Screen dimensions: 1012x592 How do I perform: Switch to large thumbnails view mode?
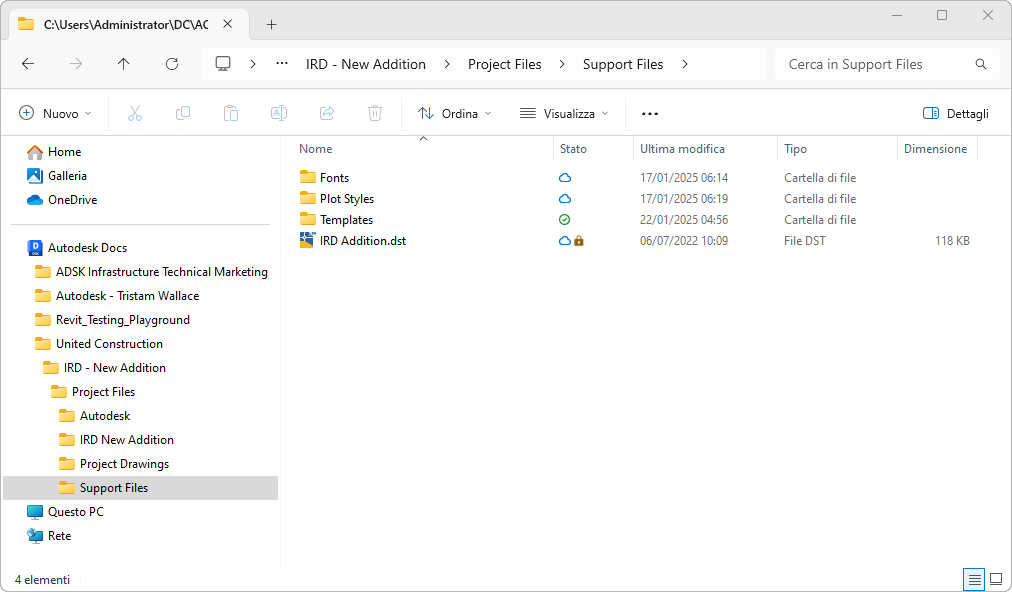[996, 579]
